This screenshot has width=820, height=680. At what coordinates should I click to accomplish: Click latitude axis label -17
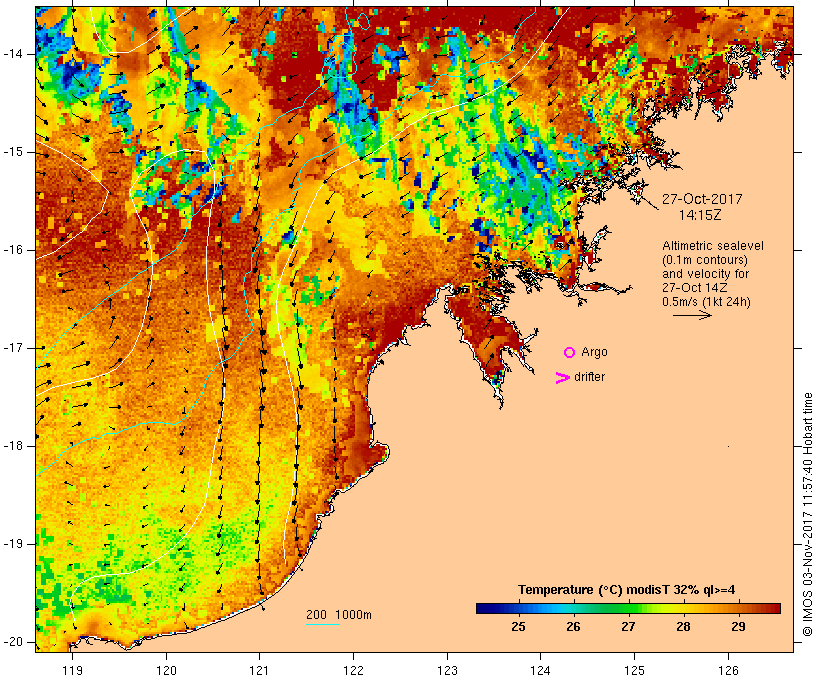point(12,348)
